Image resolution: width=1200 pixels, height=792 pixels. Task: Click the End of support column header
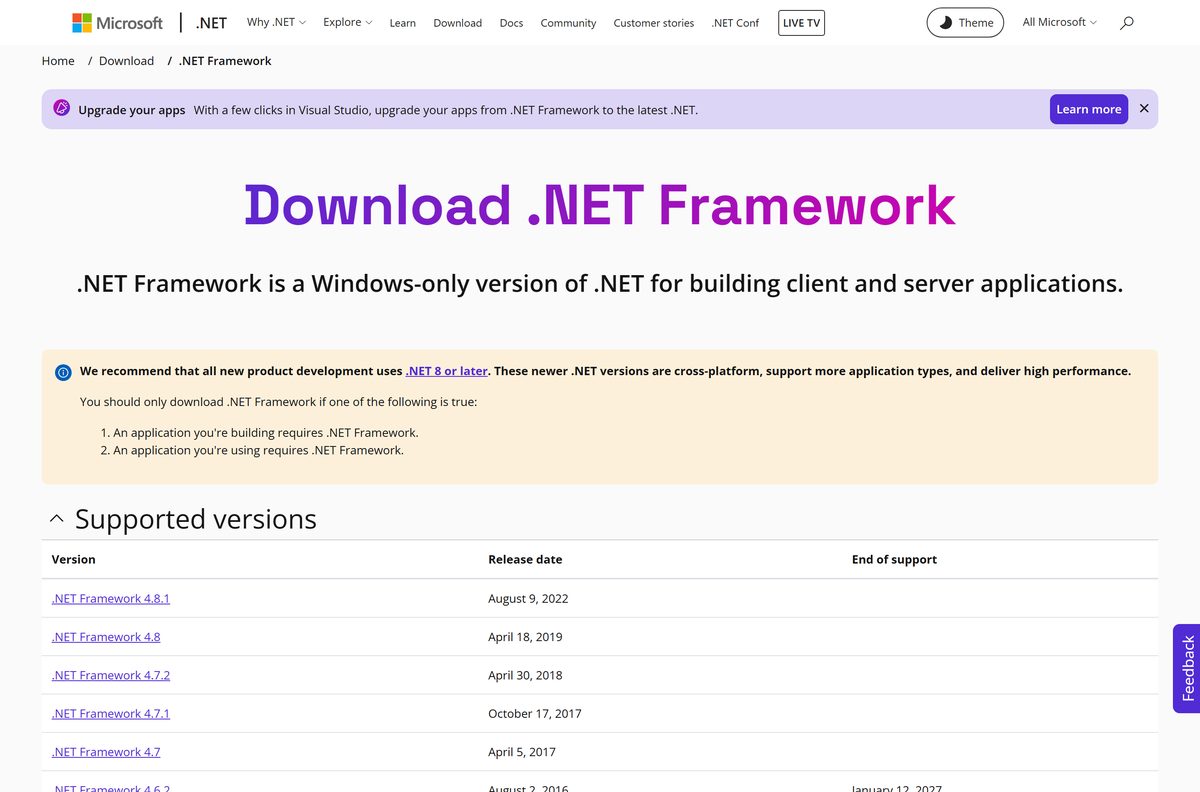tap(894, 560)
